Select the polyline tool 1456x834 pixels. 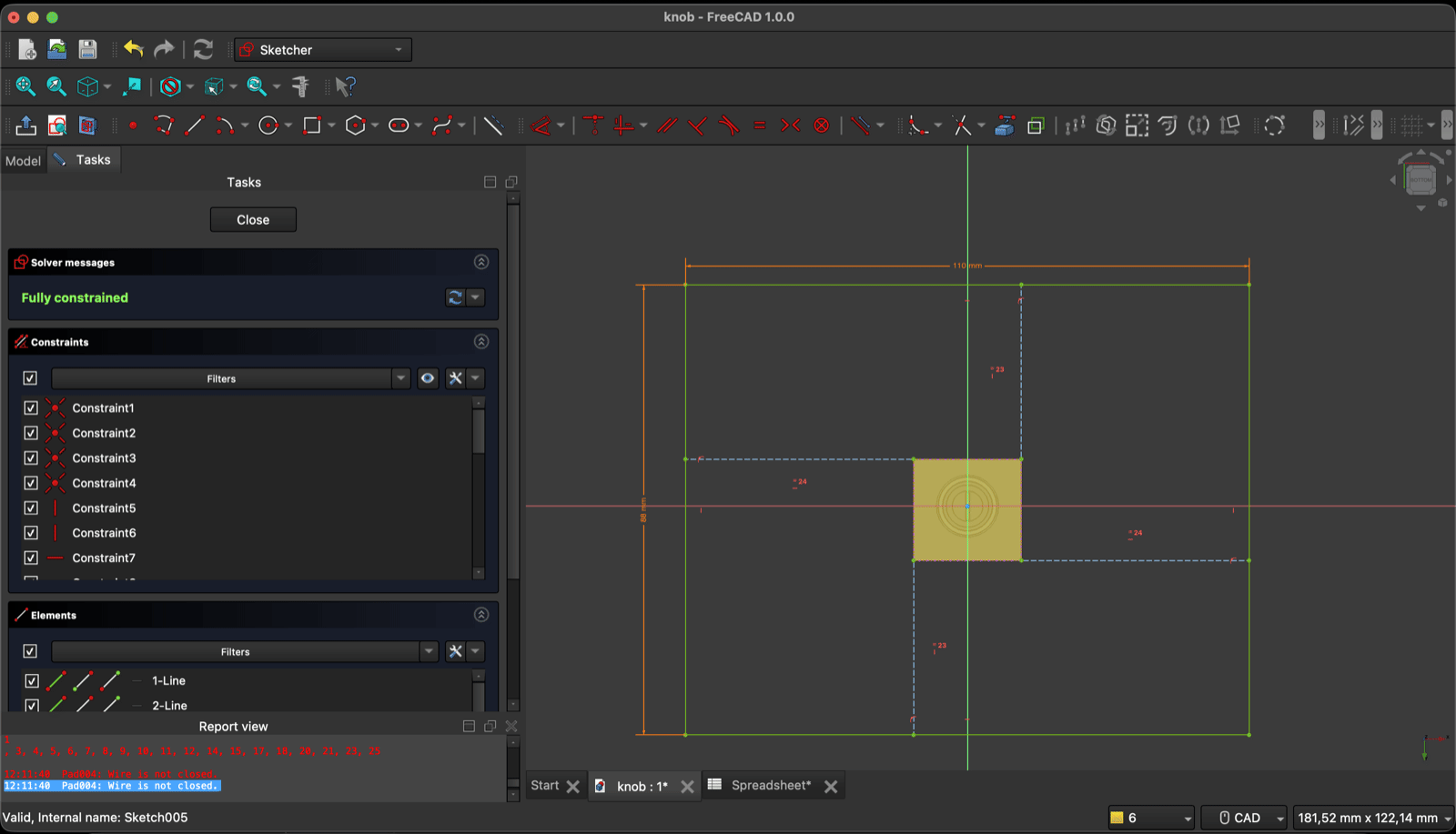[x=164, y=126]
